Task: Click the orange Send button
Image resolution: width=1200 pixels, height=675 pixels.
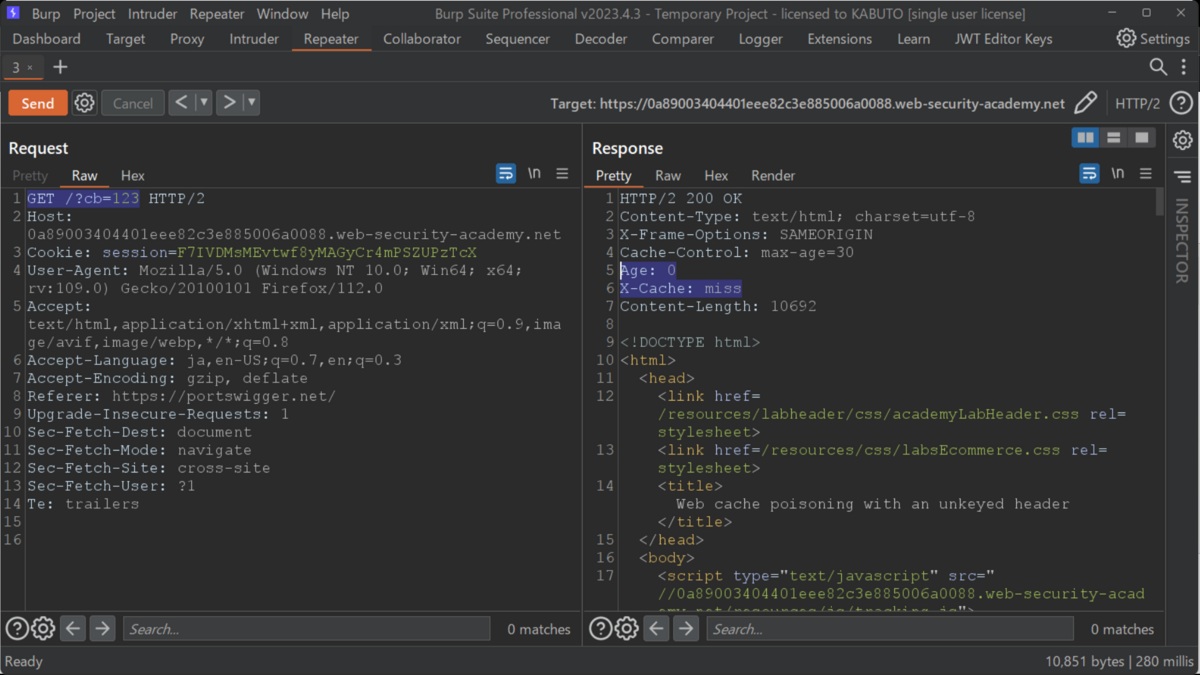Action: 38,103
